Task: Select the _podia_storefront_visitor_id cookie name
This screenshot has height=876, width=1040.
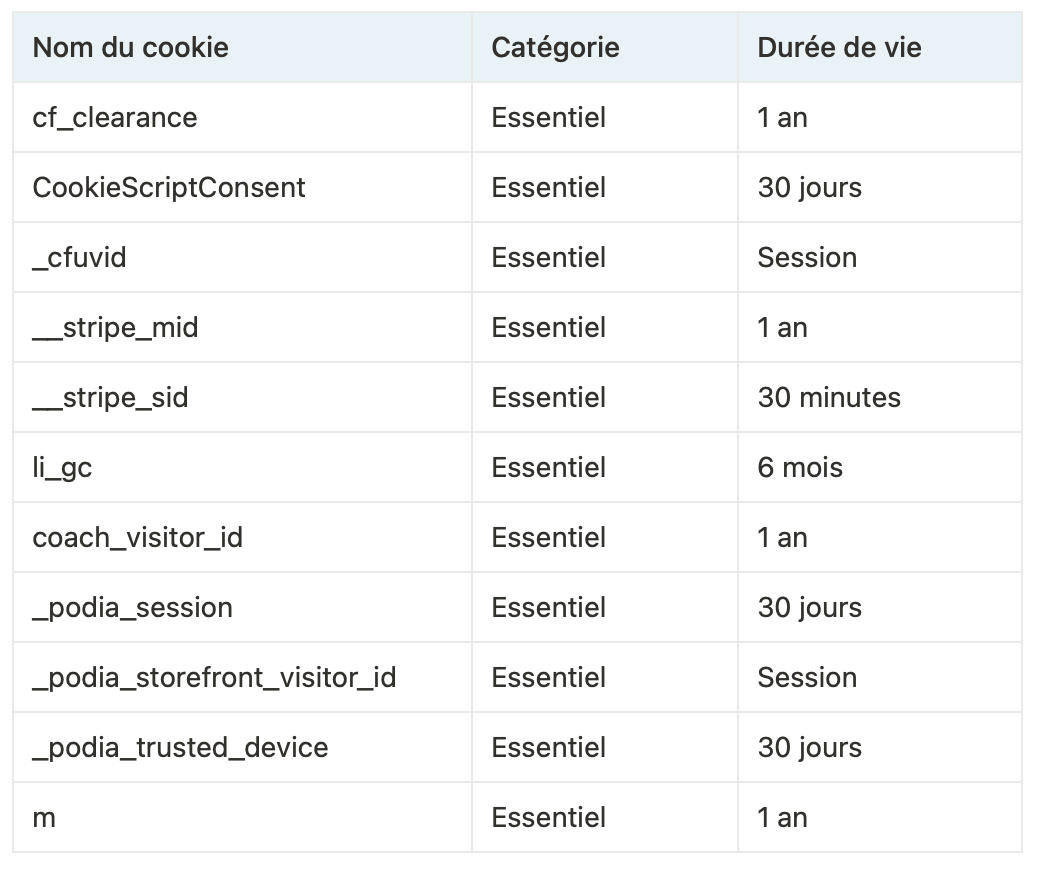Action: 214,677
